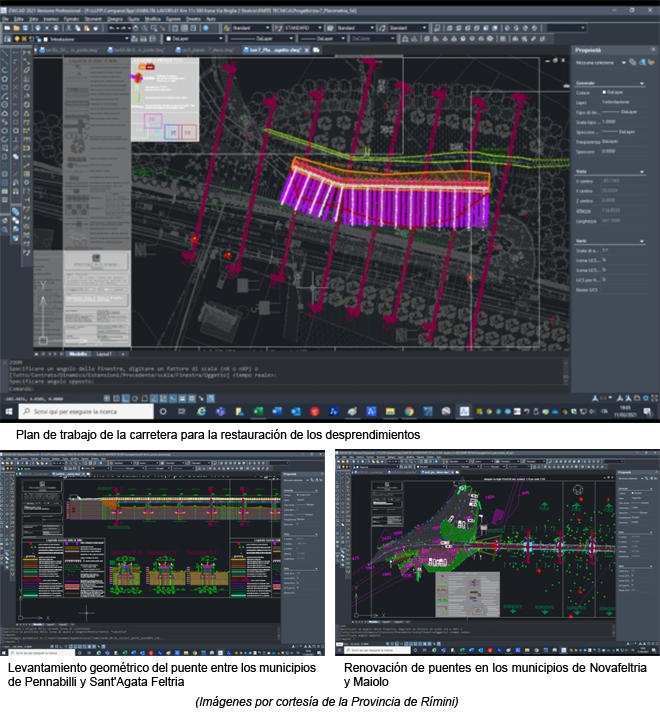Toggle Grid display in the status bar
This screenshot has height=715, width=660.
coord(116,398)
